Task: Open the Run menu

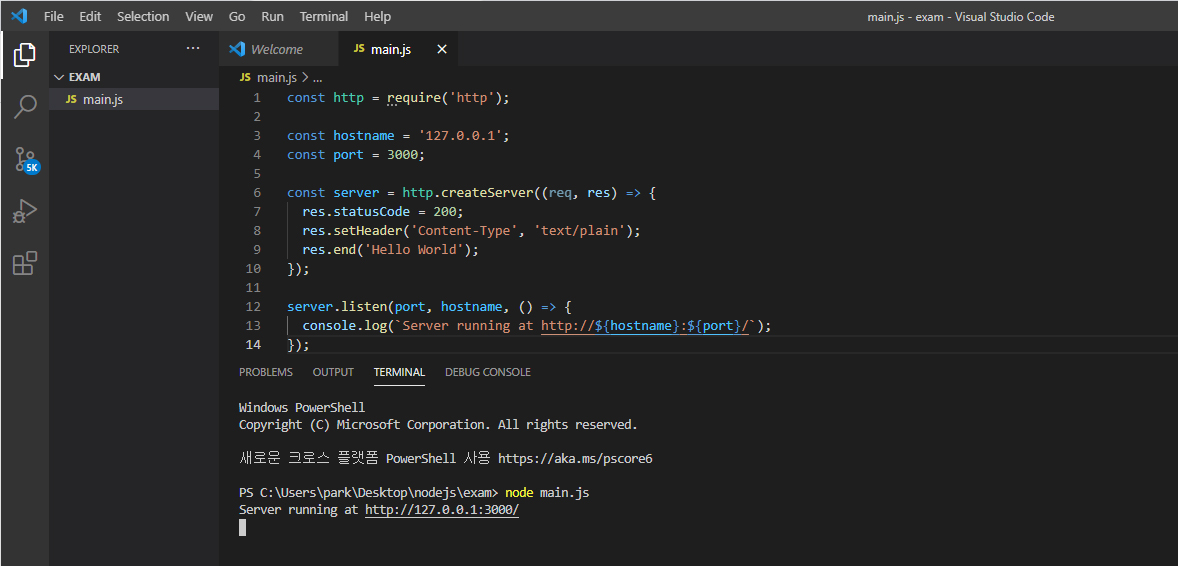Action: 272,17
